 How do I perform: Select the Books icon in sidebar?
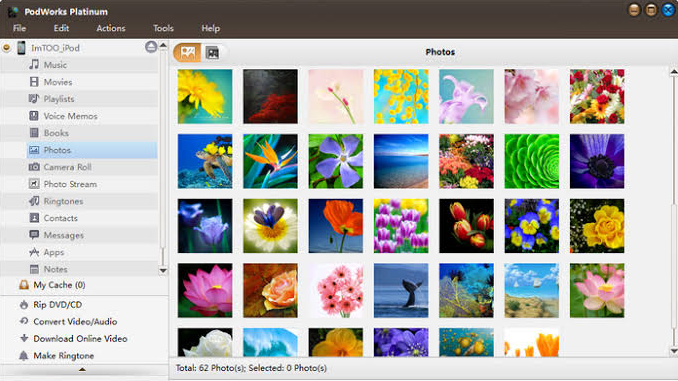tap(34, 133)
